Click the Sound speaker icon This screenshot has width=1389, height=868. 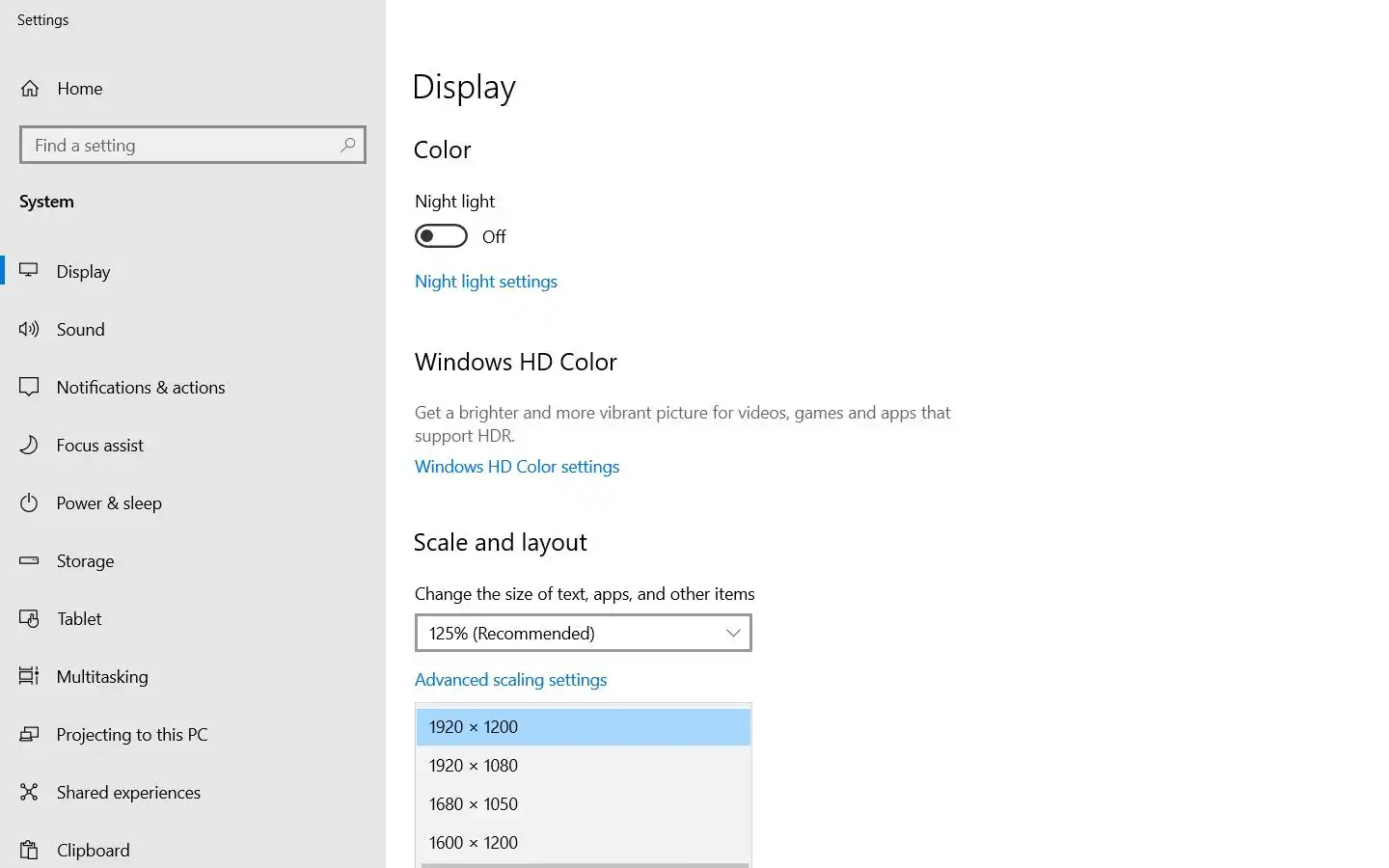[29, 330]
